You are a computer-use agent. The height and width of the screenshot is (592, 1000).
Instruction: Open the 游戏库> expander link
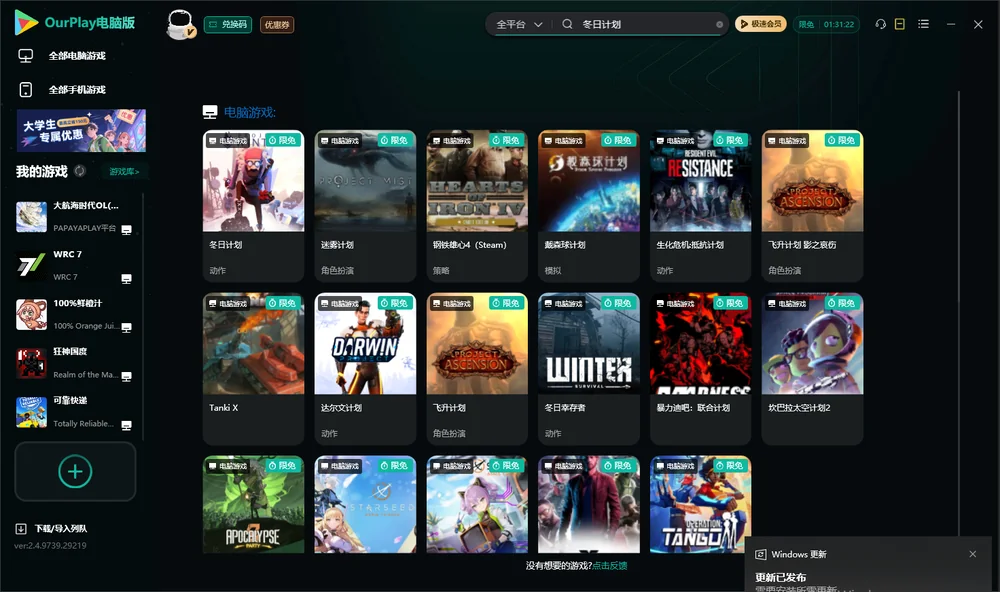pos(124,172)
